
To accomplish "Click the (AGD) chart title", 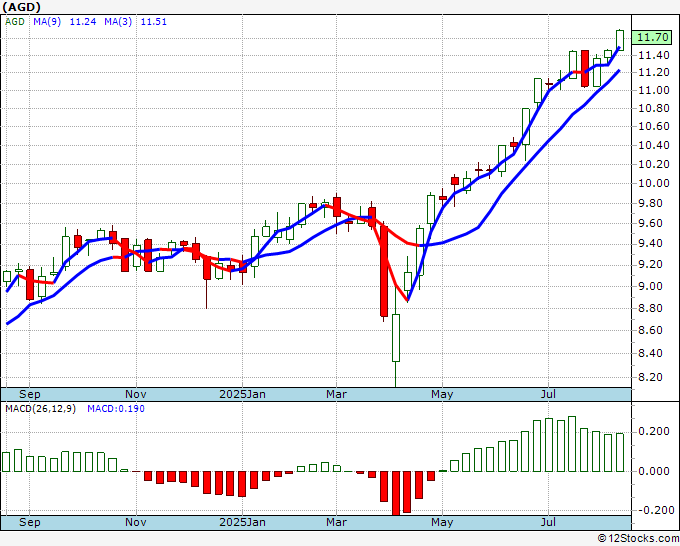I will 21,7.
